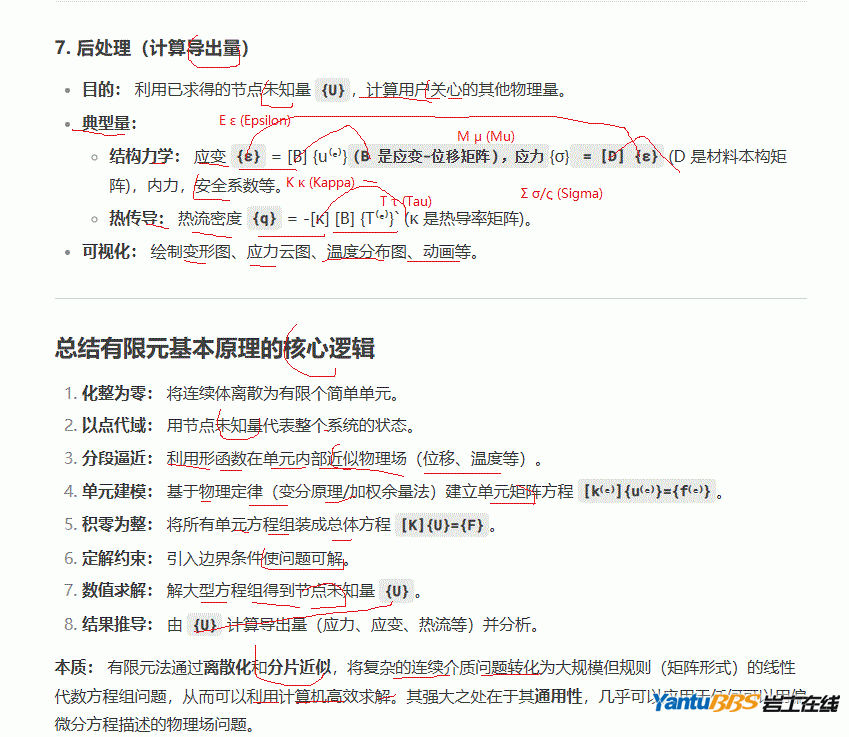Click the red "M μ (Mu)" annotation

point(486,136)
